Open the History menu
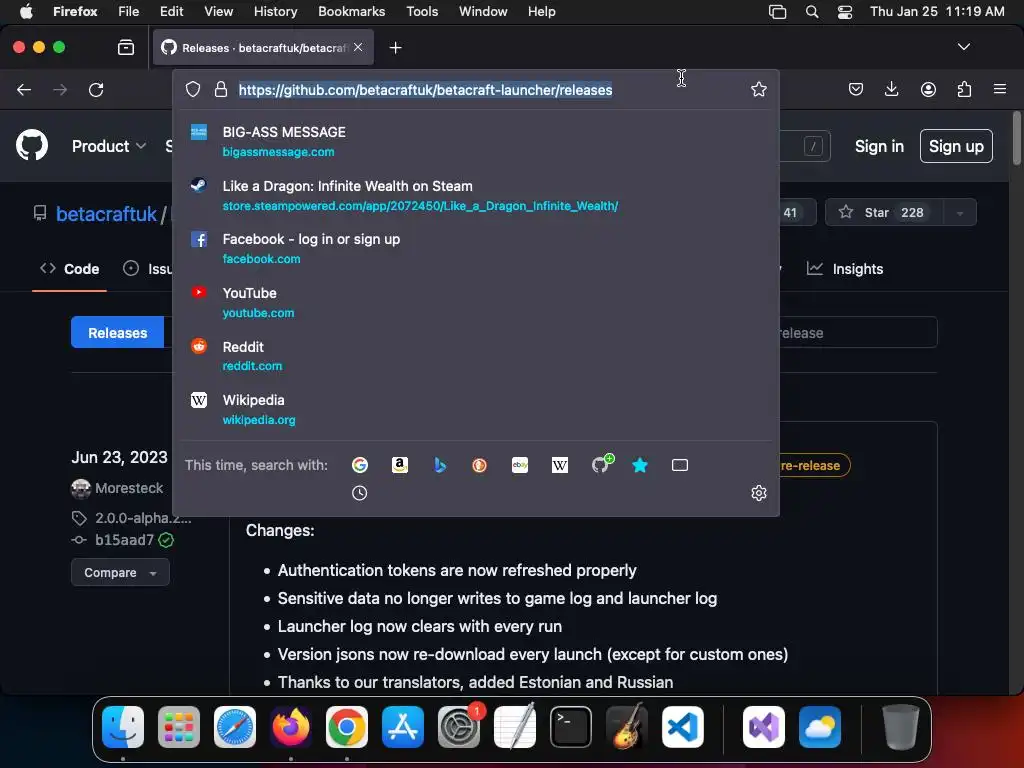 pyautogui.click(x=275, y=11)
